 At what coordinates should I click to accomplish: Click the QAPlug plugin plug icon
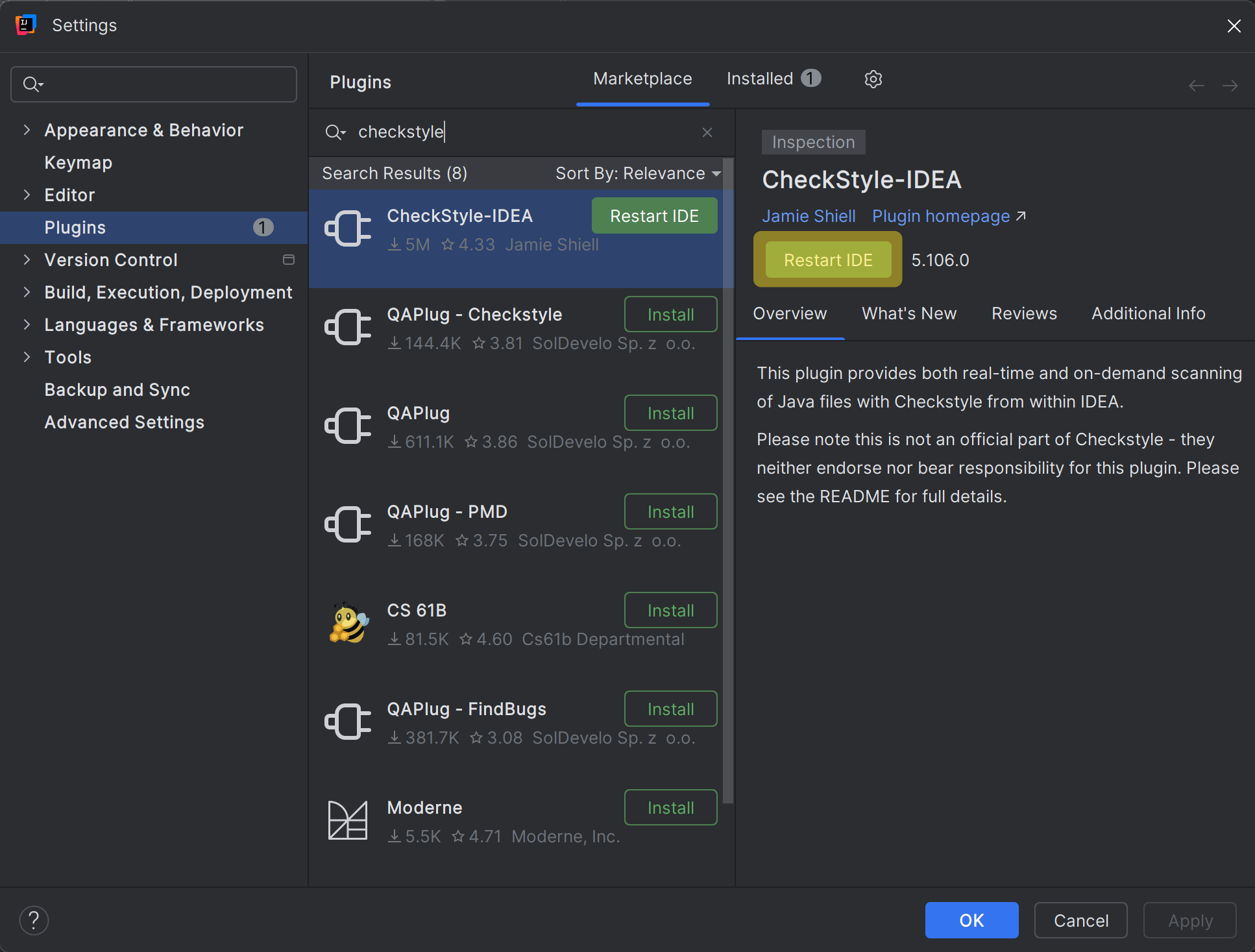[x=348, y=426]
